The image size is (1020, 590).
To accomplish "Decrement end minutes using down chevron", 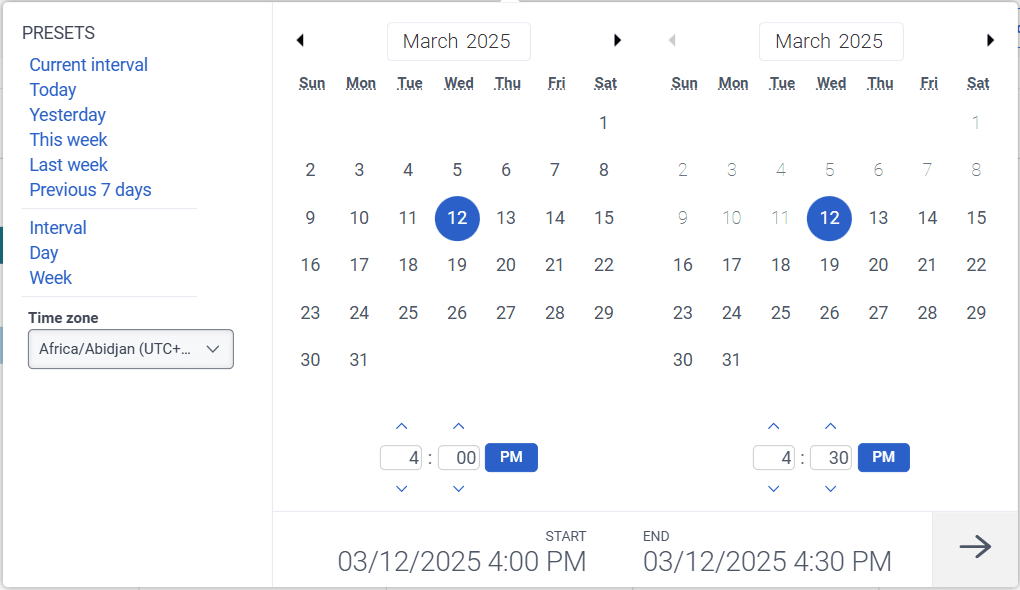I will (x=830, y=489).
